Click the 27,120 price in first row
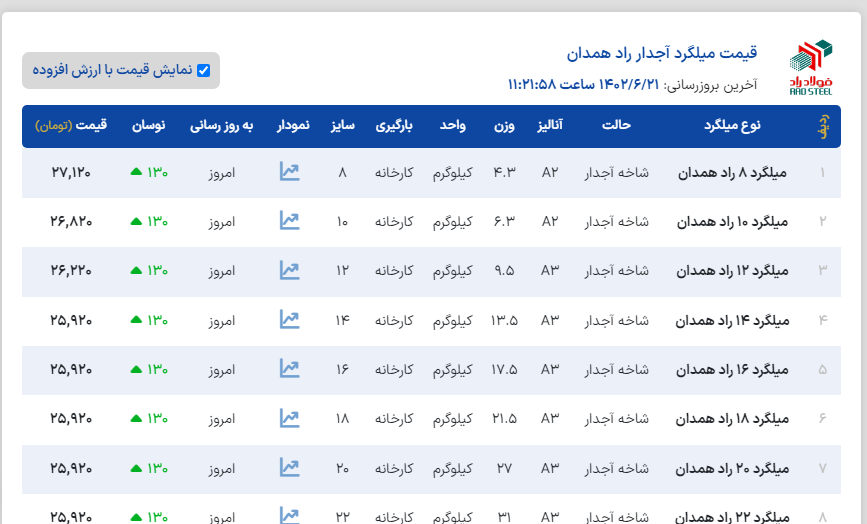Image resolution: width=867 pixels, height=524 pixels. [70, 173]
